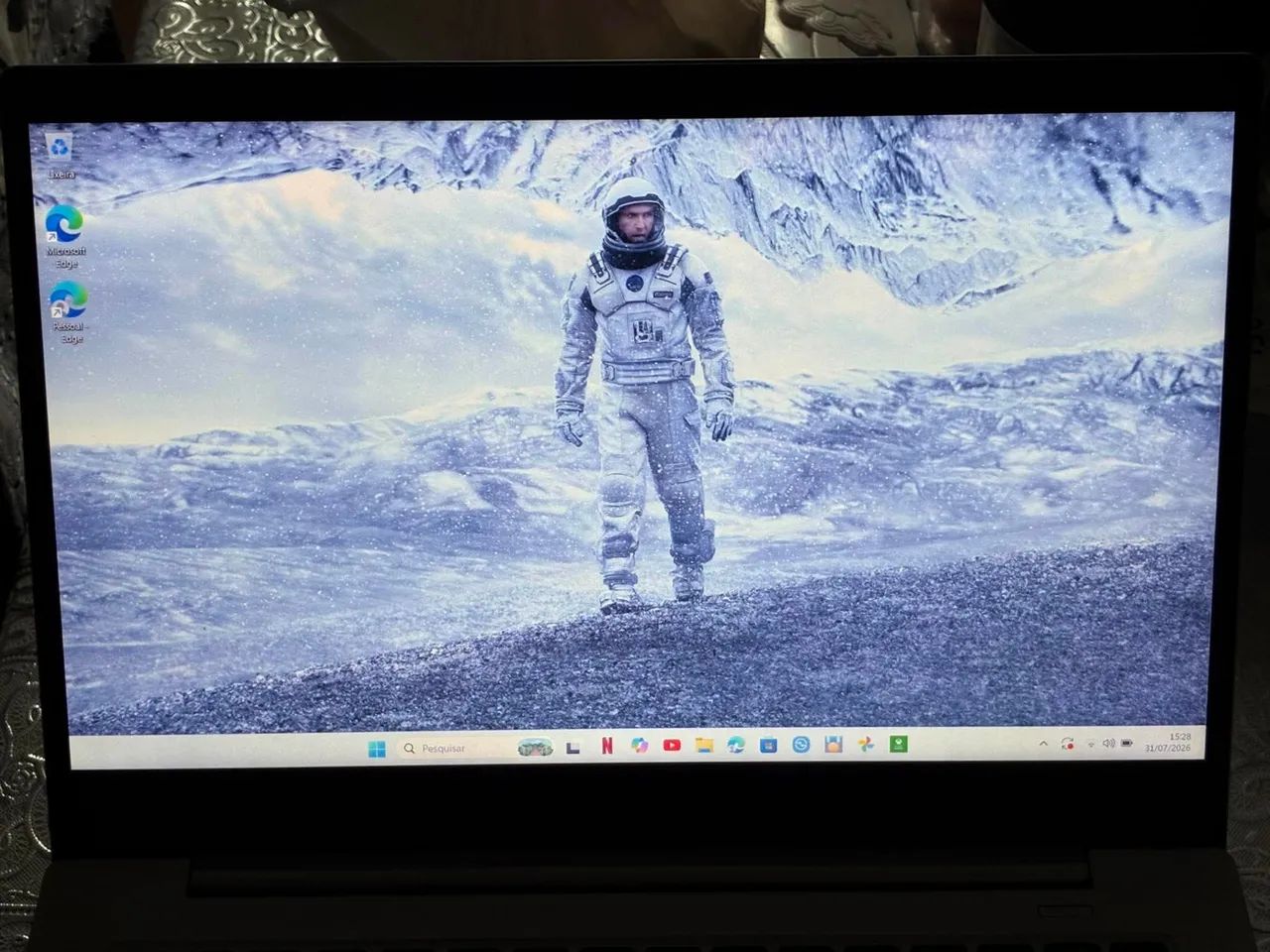1270x952 pixels.
Task: Launch the green Xbox app from the taskbar
Action: pos(899,744)
